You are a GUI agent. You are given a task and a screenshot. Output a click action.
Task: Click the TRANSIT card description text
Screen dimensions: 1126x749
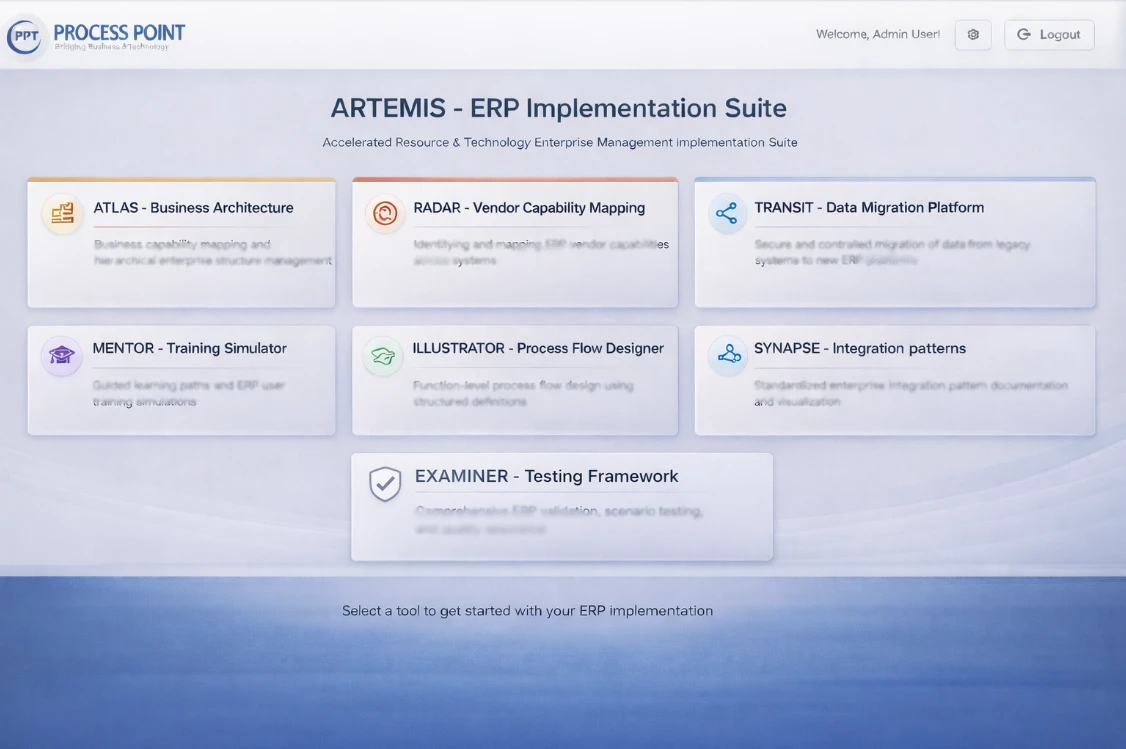pos(892,252)
